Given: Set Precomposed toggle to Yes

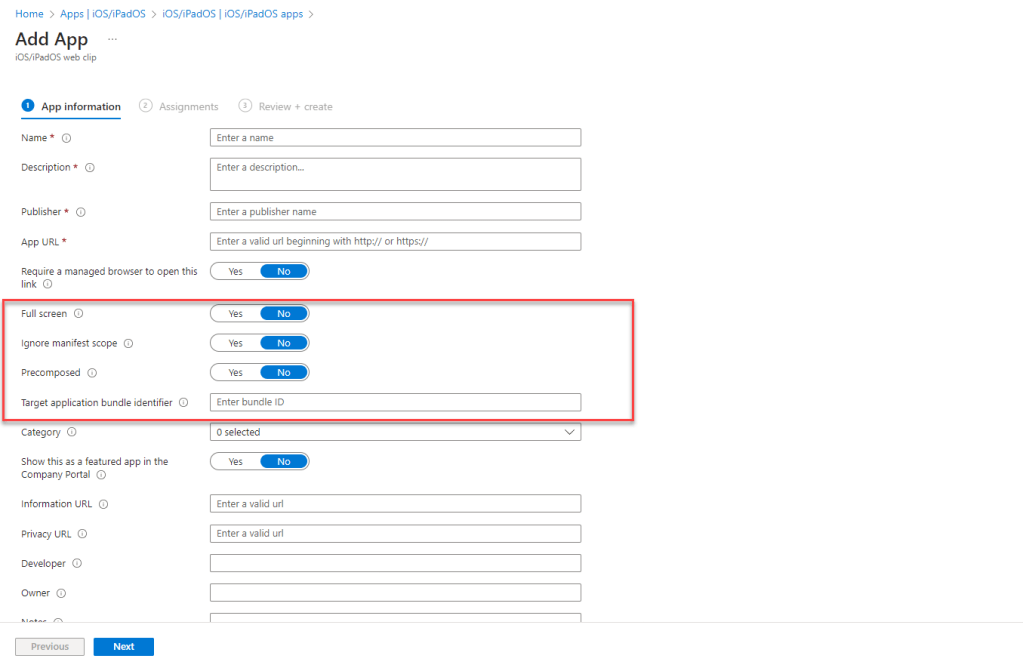Looking at the screenshot, I should click(236, 373).
